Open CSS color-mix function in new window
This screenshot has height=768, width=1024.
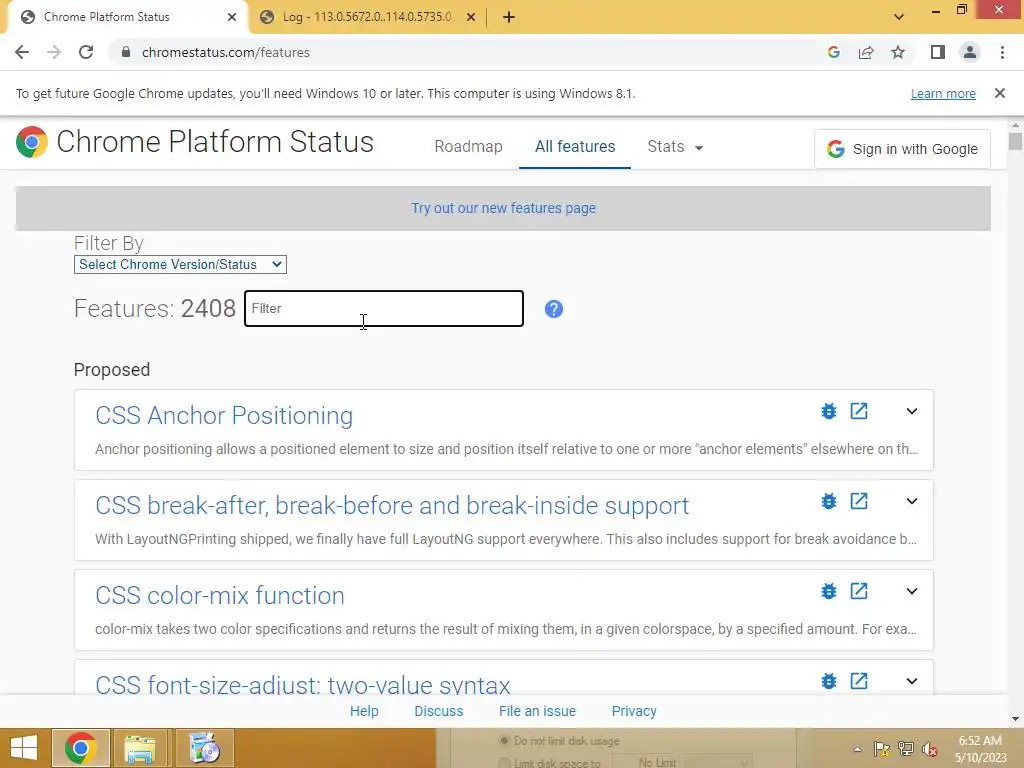[x=859, y=591]
